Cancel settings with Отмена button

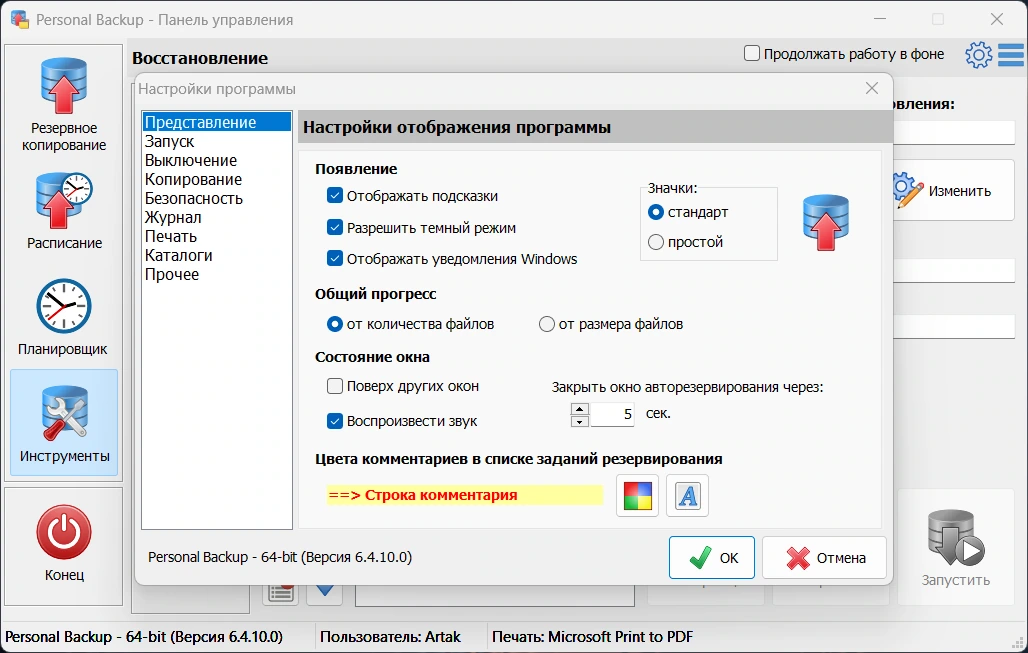pos(824,557)
